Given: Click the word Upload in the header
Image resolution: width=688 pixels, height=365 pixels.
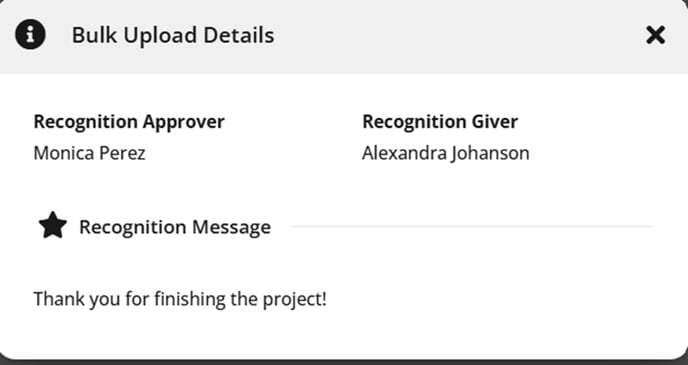Looking at the screenshot, I should 160,36.
